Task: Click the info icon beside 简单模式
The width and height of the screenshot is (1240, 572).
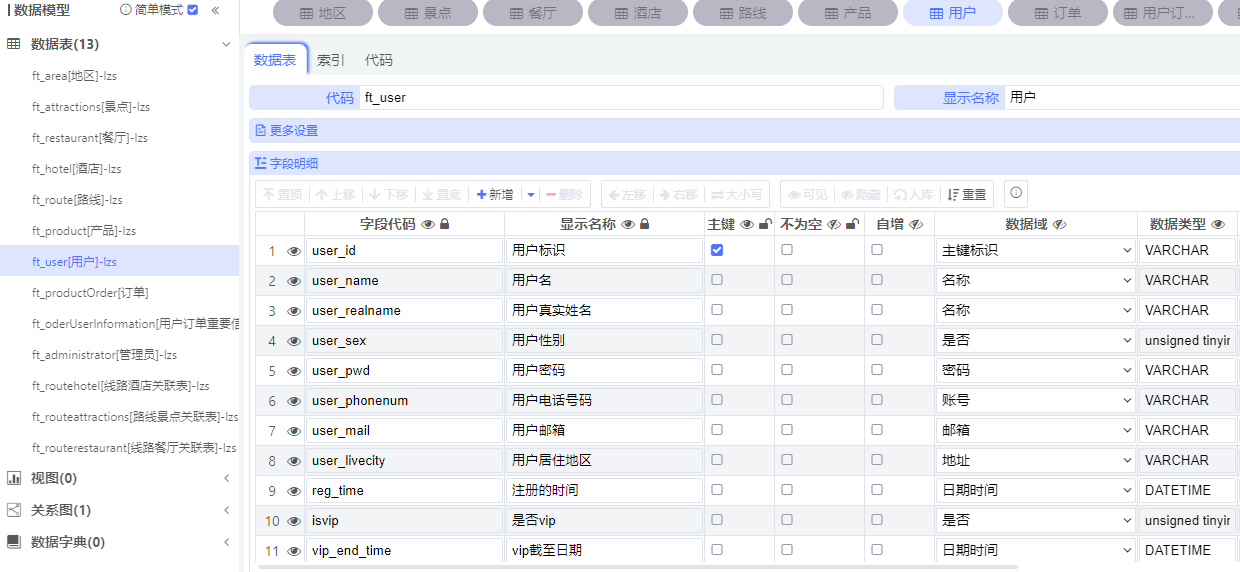Action: (x=126, y=9)
